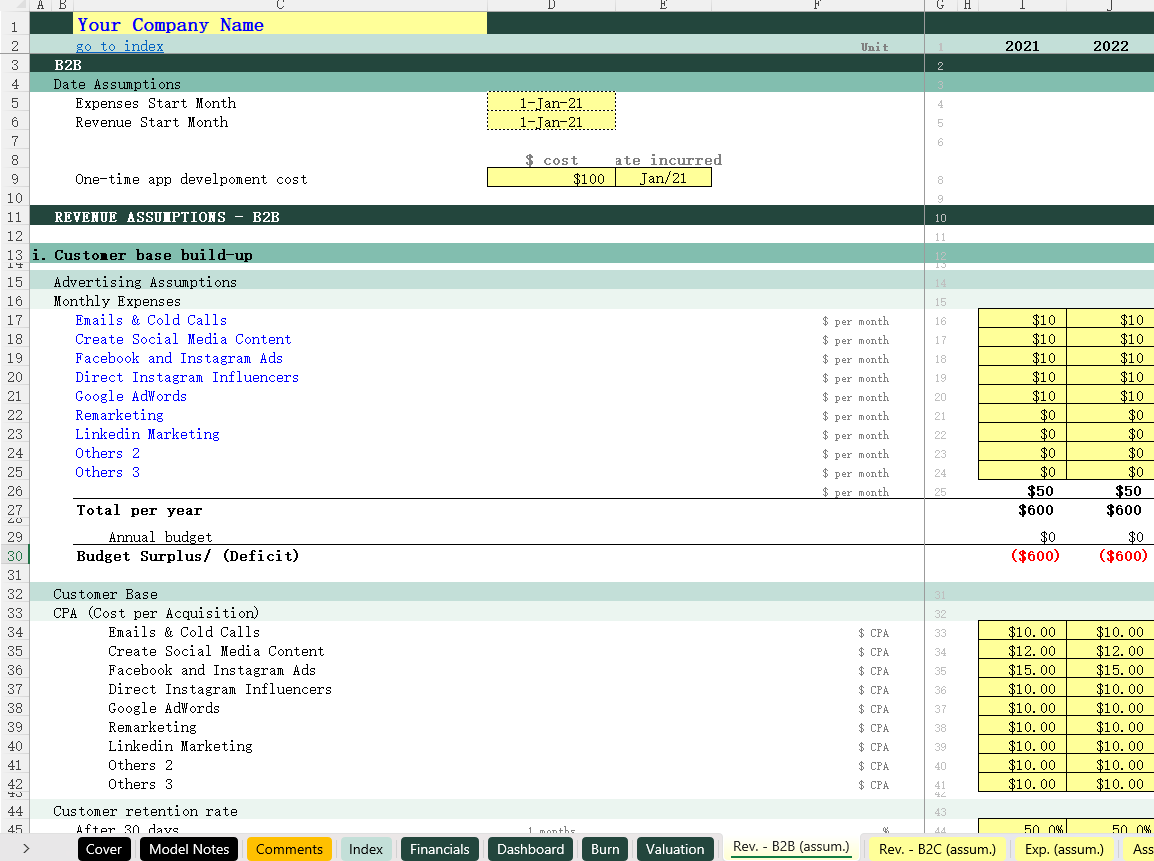
Task: Open the Valuation sheet tab
Action: pyautogui.click(x=675, y=849)
